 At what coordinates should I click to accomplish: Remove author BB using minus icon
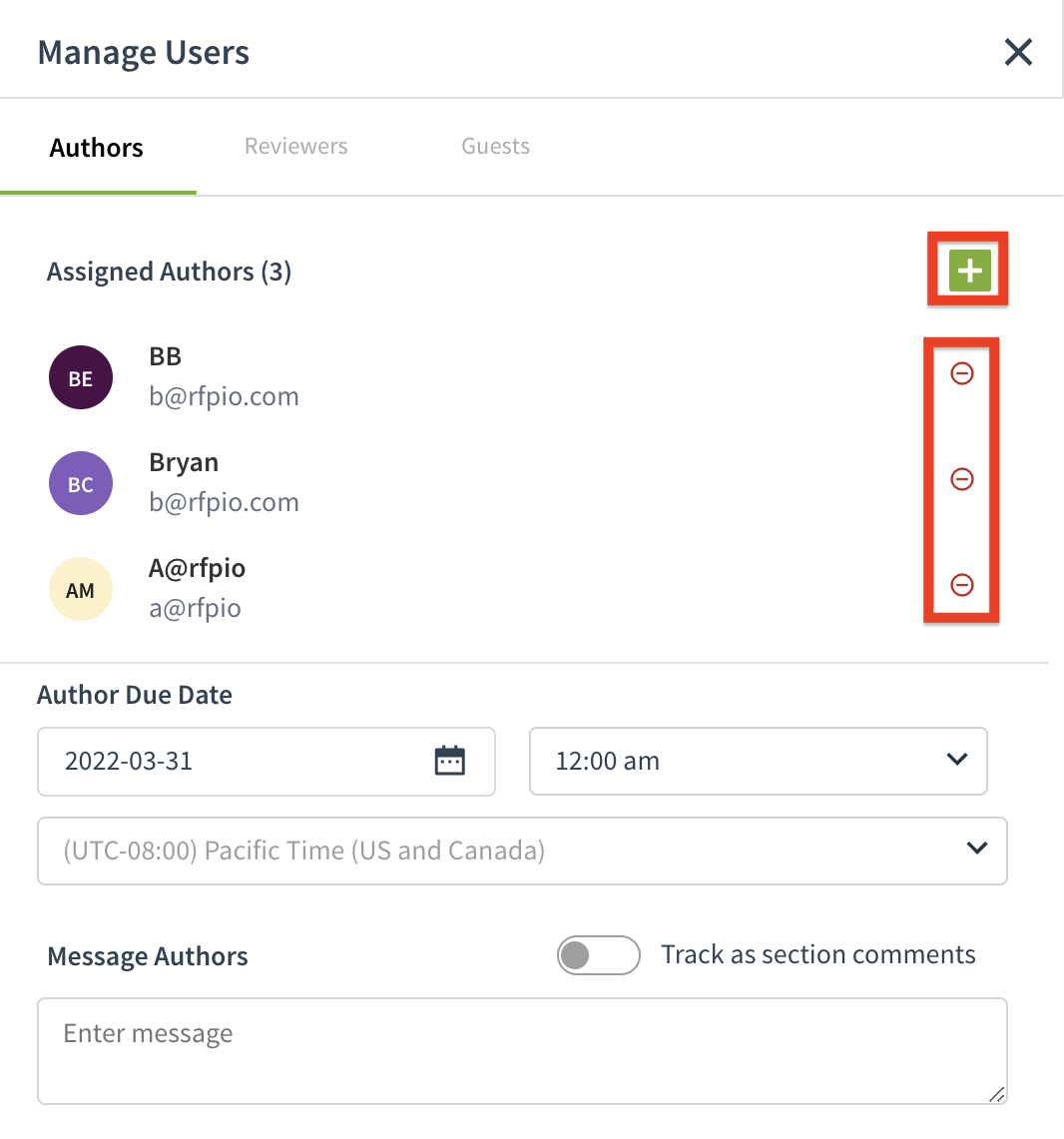[x=961, y=373]
